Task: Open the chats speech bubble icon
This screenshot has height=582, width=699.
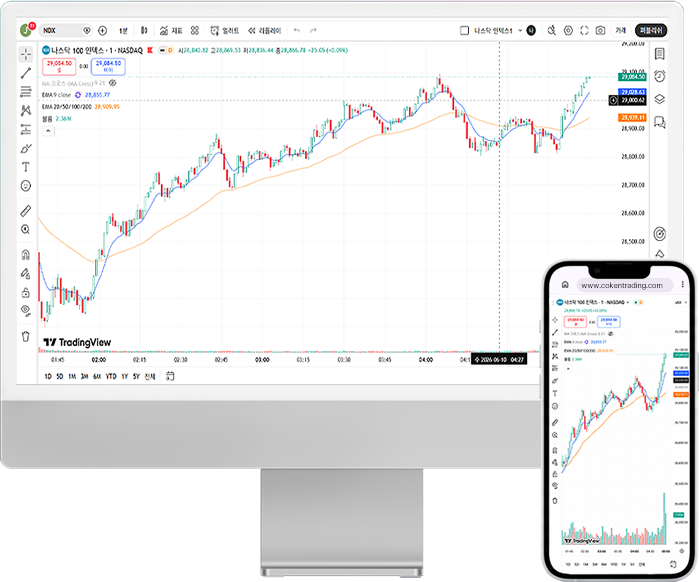Action: click(660, 122)
